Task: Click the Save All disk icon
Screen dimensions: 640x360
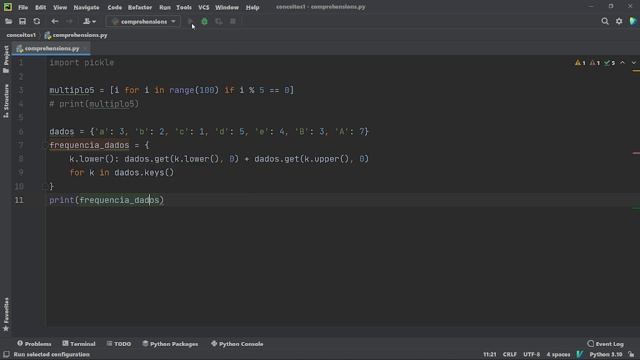Action: [22, 21]
